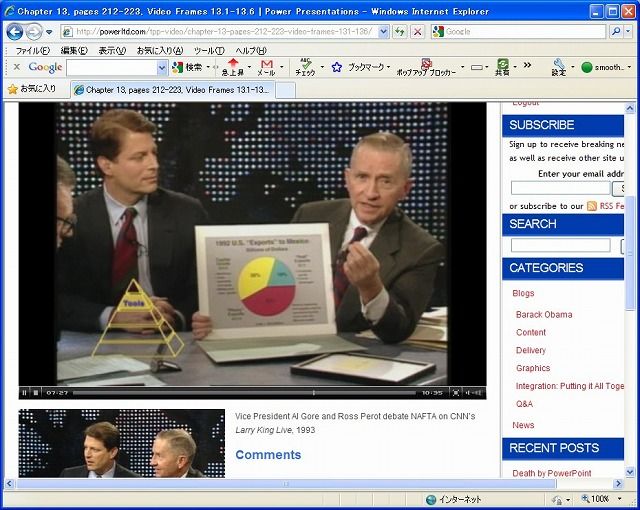
Task: Open the Death by PowerPoint post link
Action: point(552,473)
